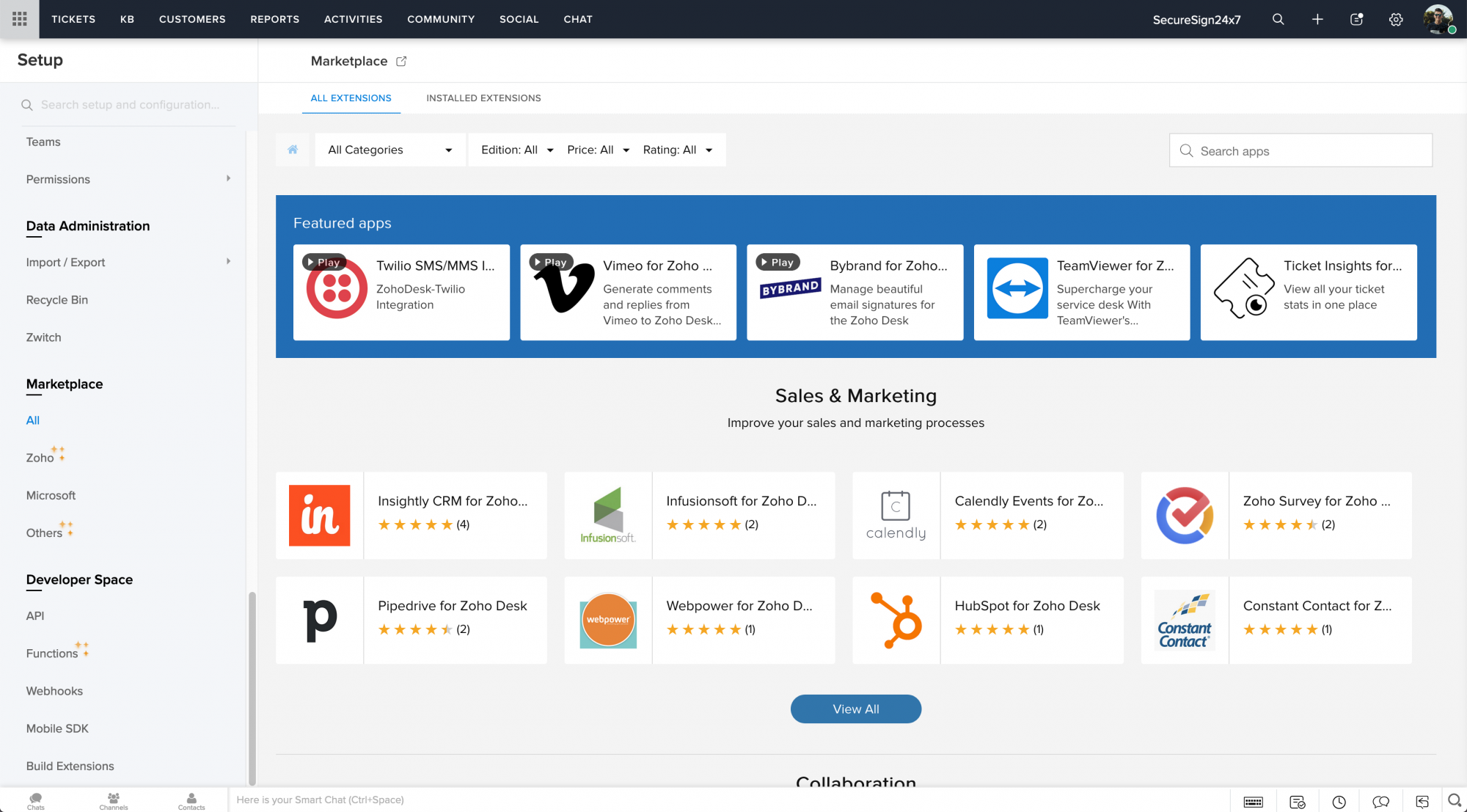
Task: Open Webhooks in Developer Space
Action: [54, 691]
